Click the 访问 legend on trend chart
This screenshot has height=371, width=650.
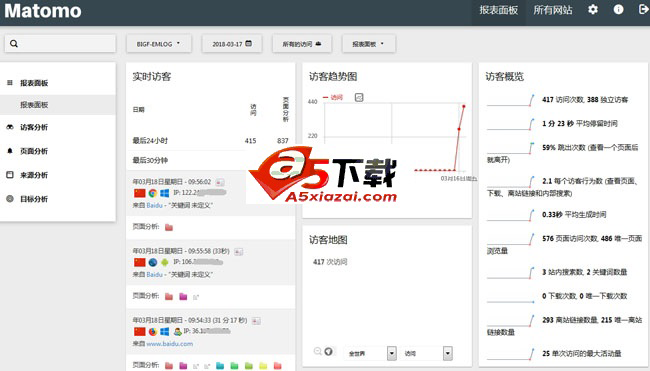[333, 97]
